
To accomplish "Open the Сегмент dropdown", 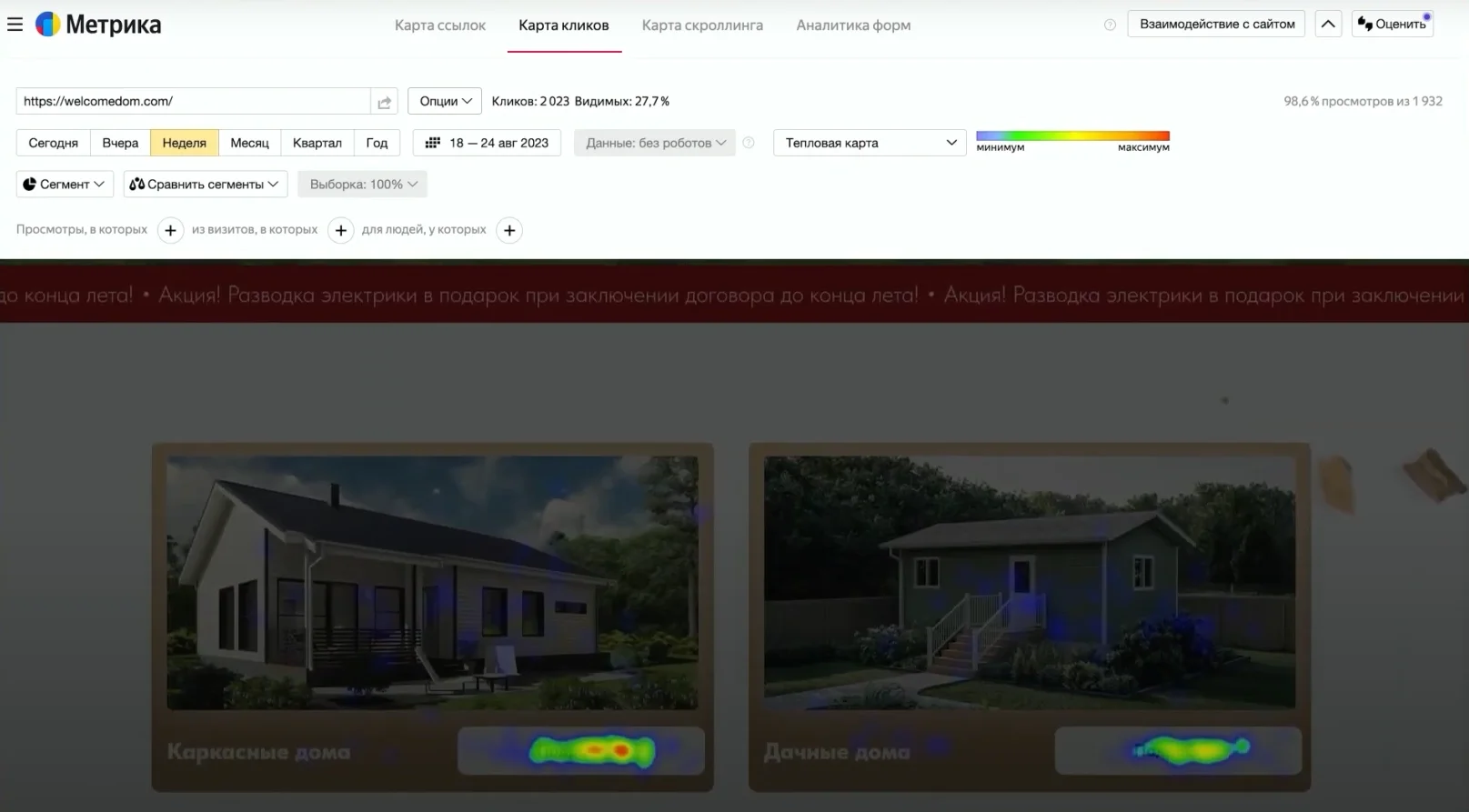I will (65, 185).
